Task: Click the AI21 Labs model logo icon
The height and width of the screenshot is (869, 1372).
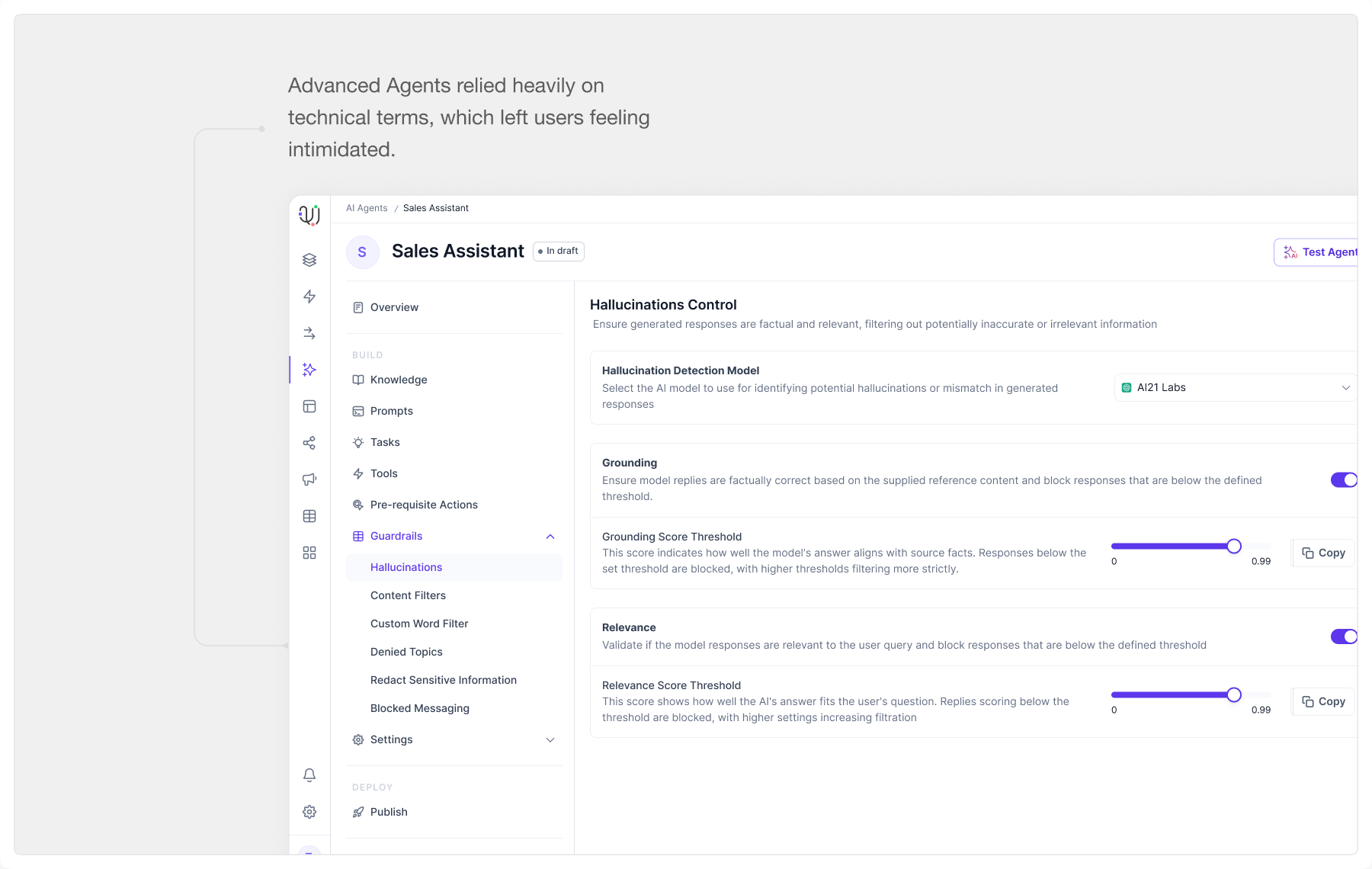Action: coord(1127,387)
